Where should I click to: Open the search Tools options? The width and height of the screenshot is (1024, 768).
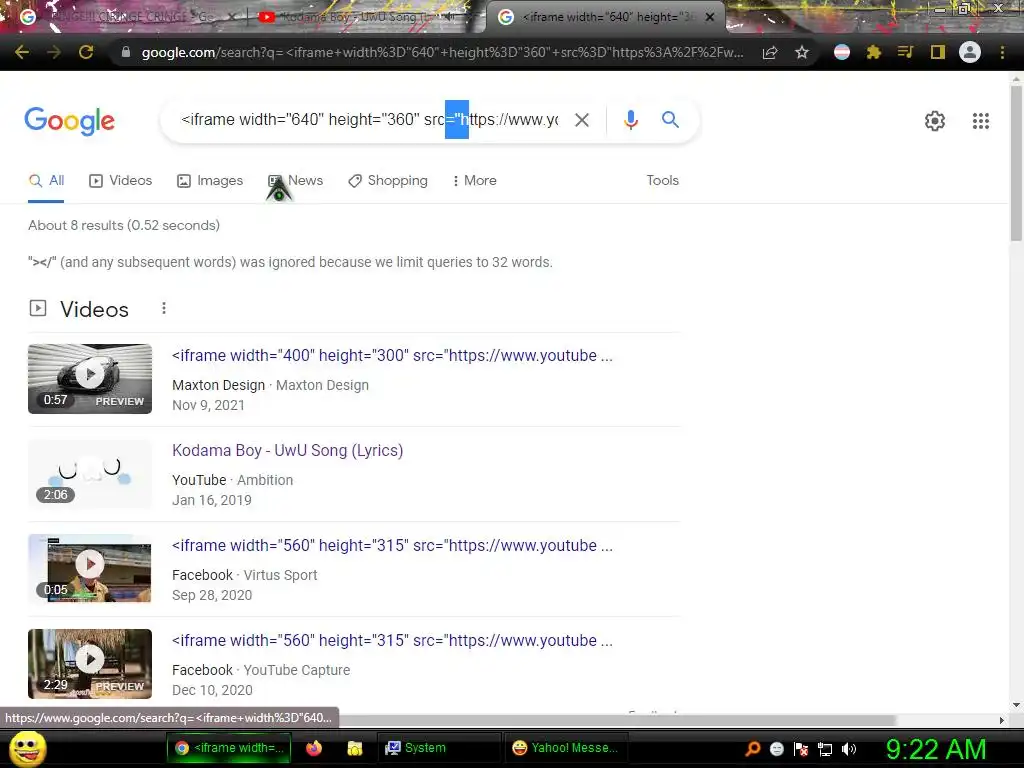pos(662,181)
